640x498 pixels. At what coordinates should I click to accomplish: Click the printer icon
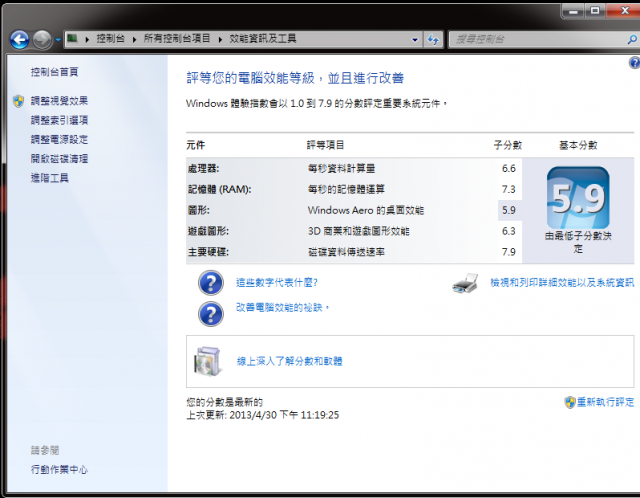click(x=465, y=283)
